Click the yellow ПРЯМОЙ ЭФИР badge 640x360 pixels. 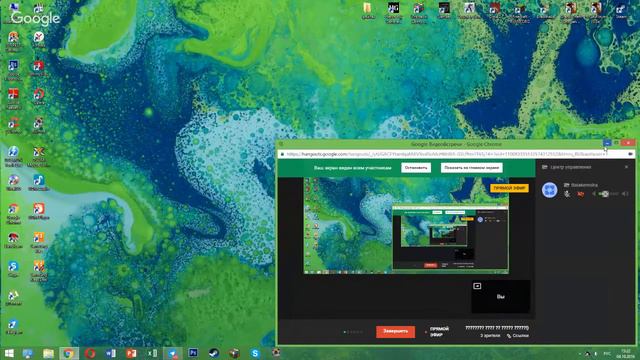click(509, 188)
